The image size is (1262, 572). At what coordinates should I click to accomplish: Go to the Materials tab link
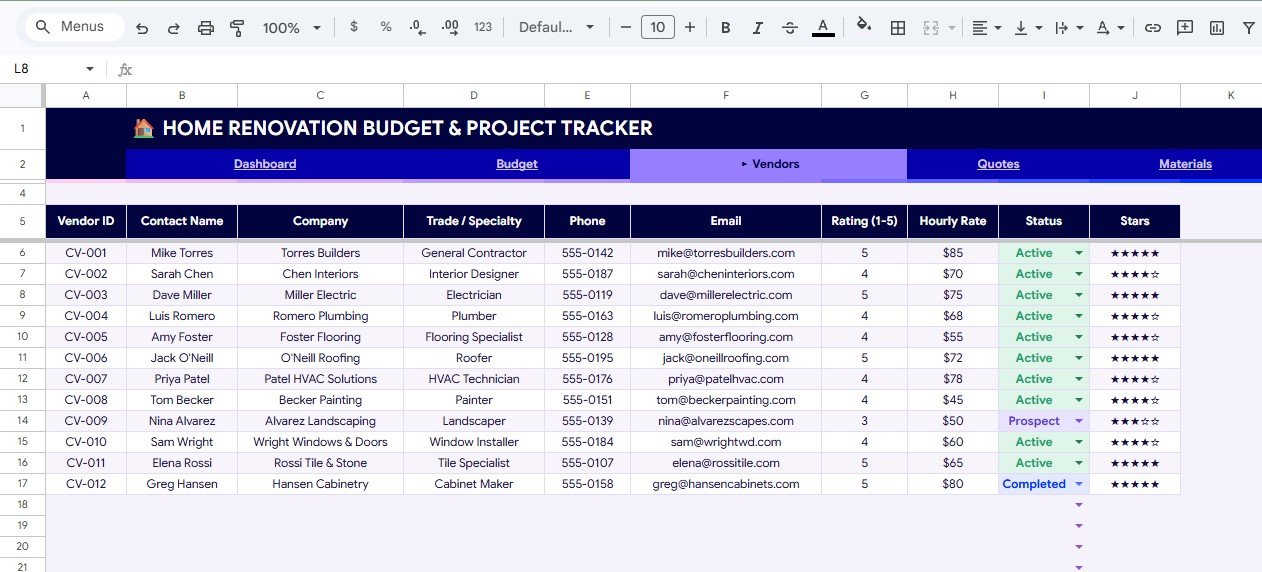pyautogui.click(x=1185, y=164)
